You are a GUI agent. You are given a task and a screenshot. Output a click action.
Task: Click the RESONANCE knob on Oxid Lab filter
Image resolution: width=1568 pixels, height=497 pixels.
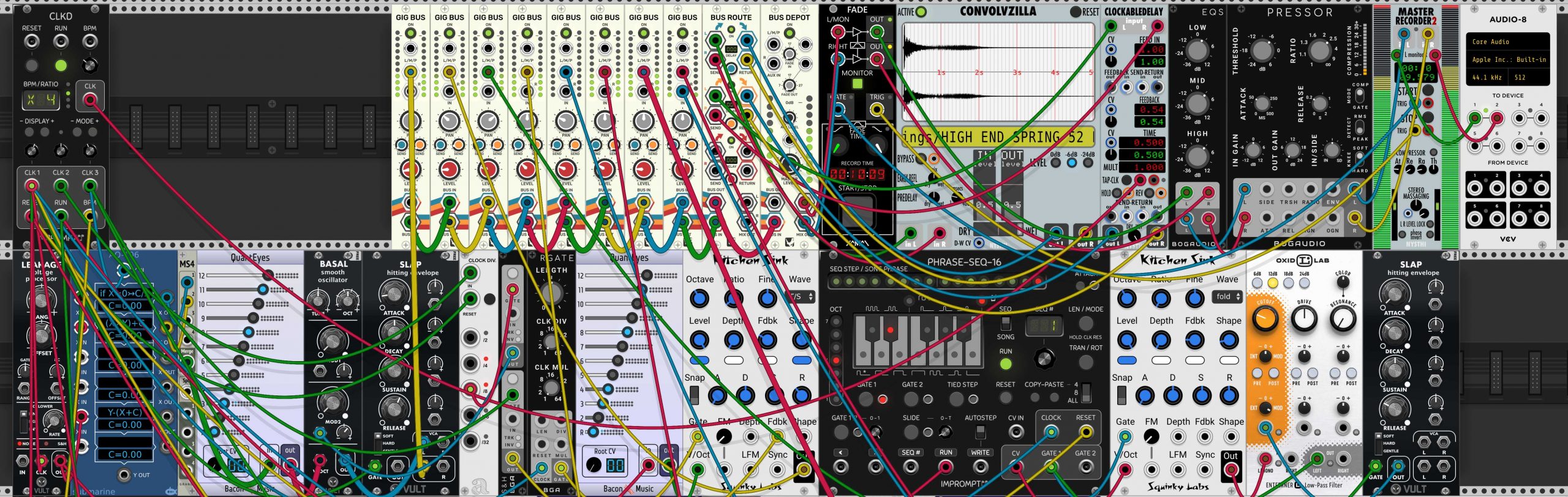(1343, 318)
